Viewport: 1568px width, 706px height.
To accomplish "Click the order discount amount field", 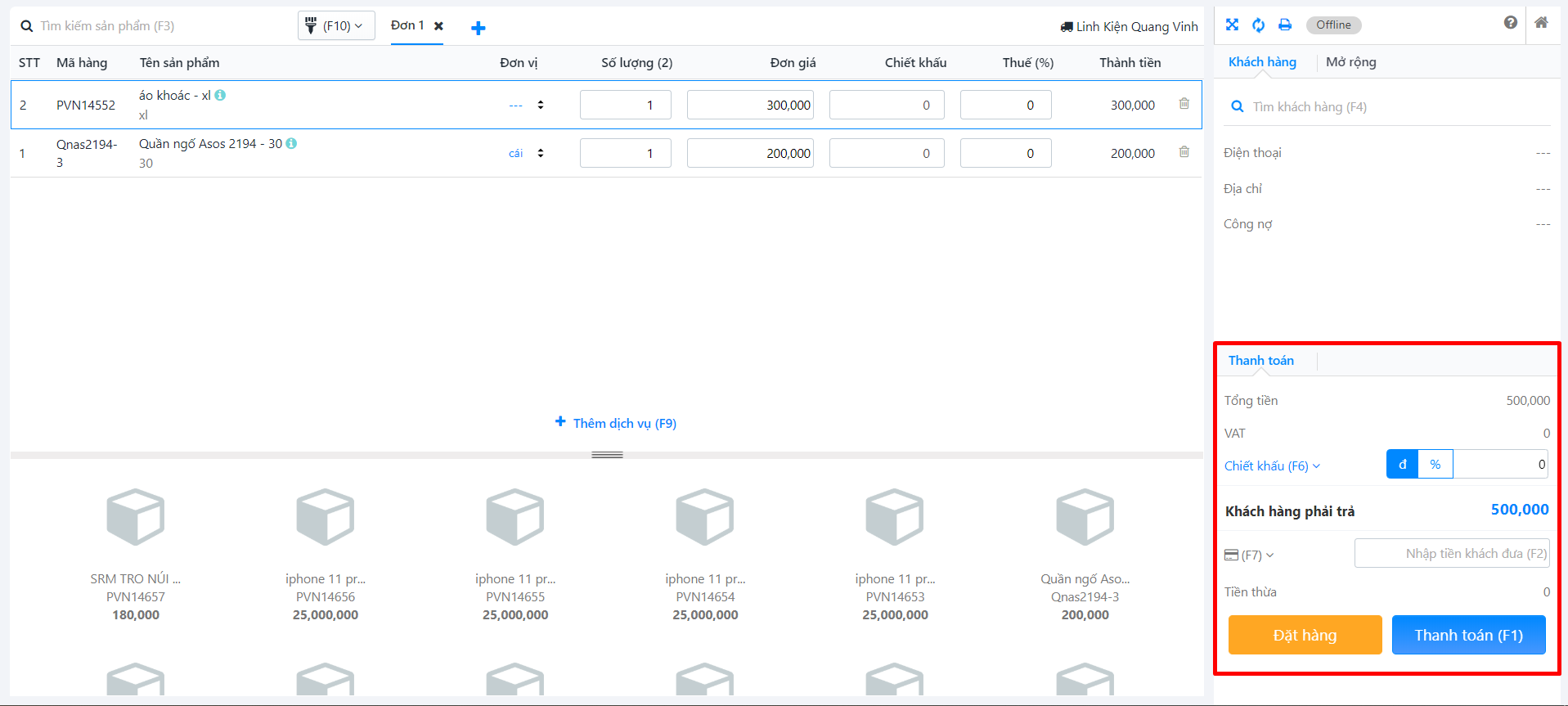I will coord(1501,464).
